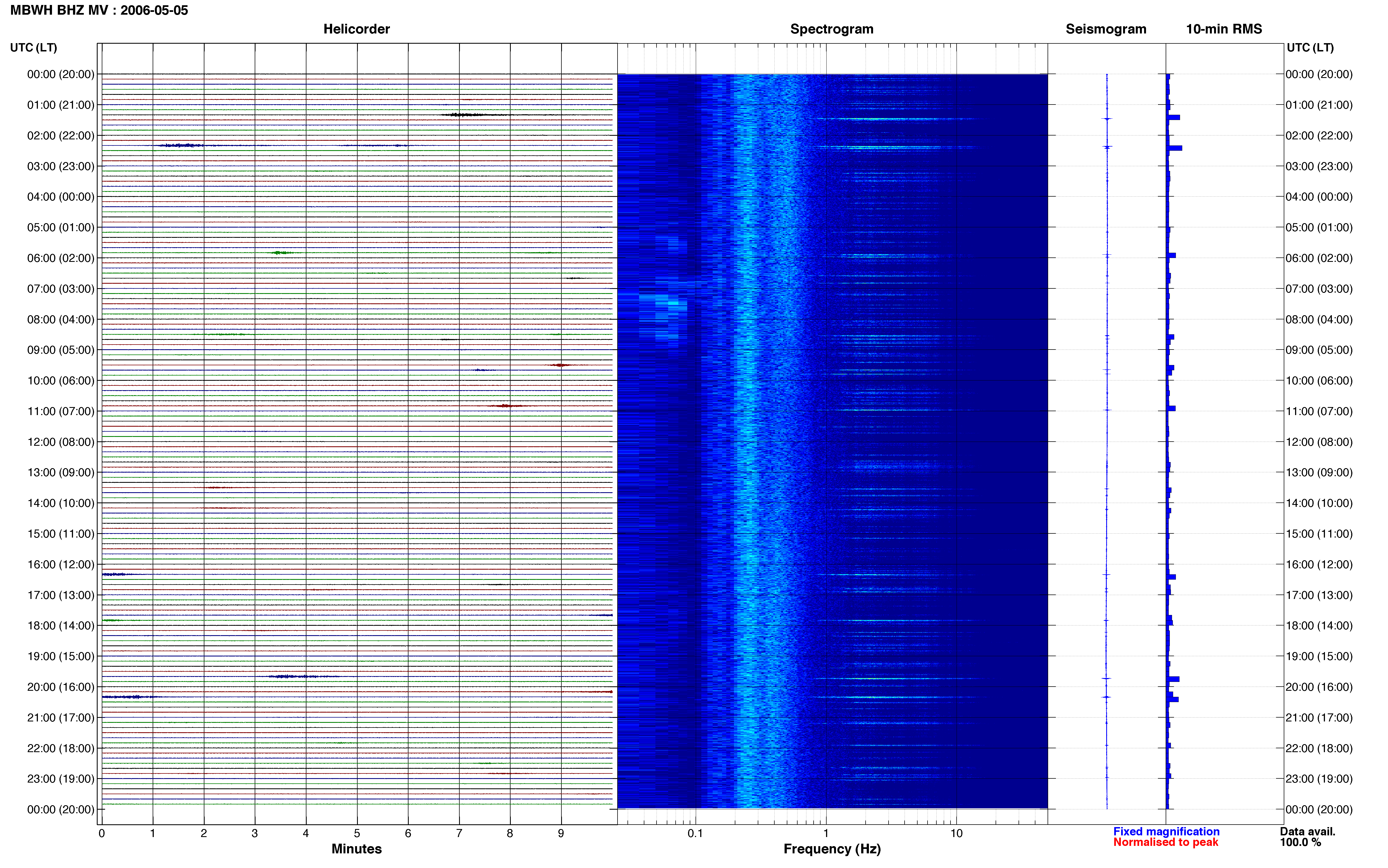Click the left UTC (LT) axis label
Image resolution: width=1388 pixels, height=868 pixels.
click(34, 48)
